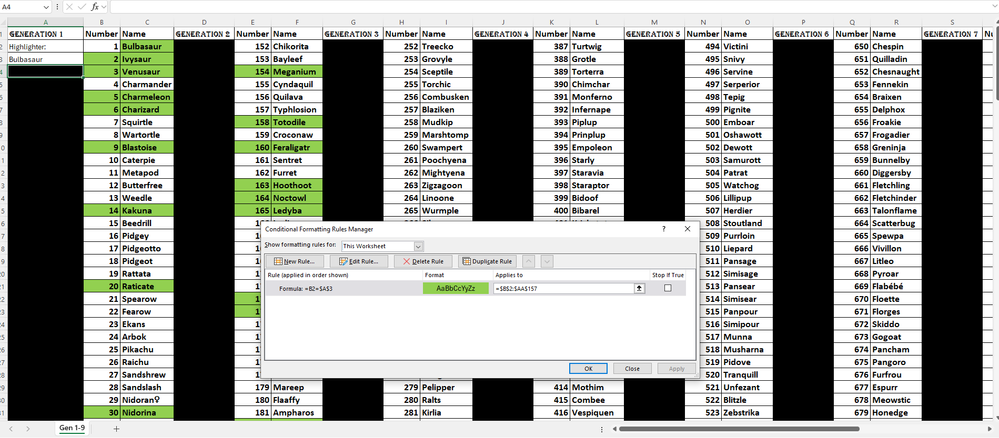Click the sheet tab bar splitter dots
Image resolution: width=999 pixels, height=438 pixels.
(x=602, y=429)
